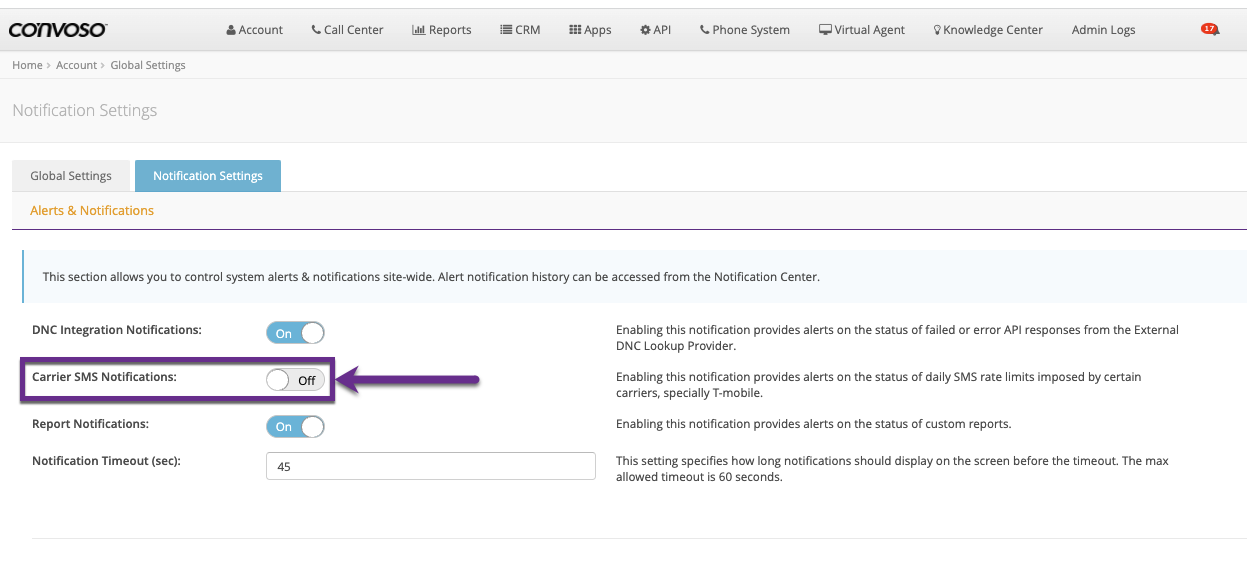This screenshot has width=1247, height=583.
Task: Click the Knowledge Center lightbulb icon
Action: tap(937, 30)
